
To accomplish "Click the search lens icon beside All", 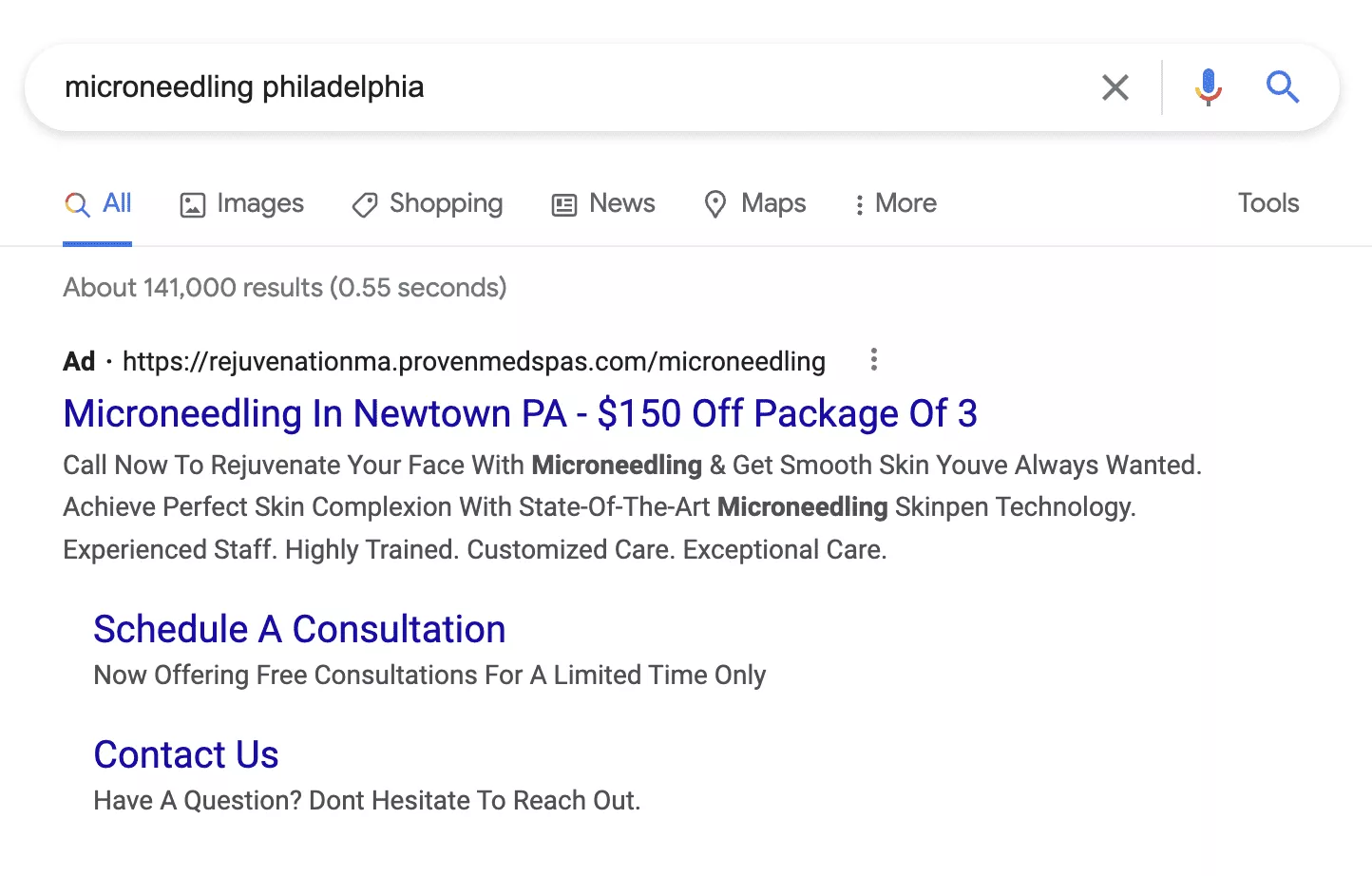I will click(x=77, y=203).
